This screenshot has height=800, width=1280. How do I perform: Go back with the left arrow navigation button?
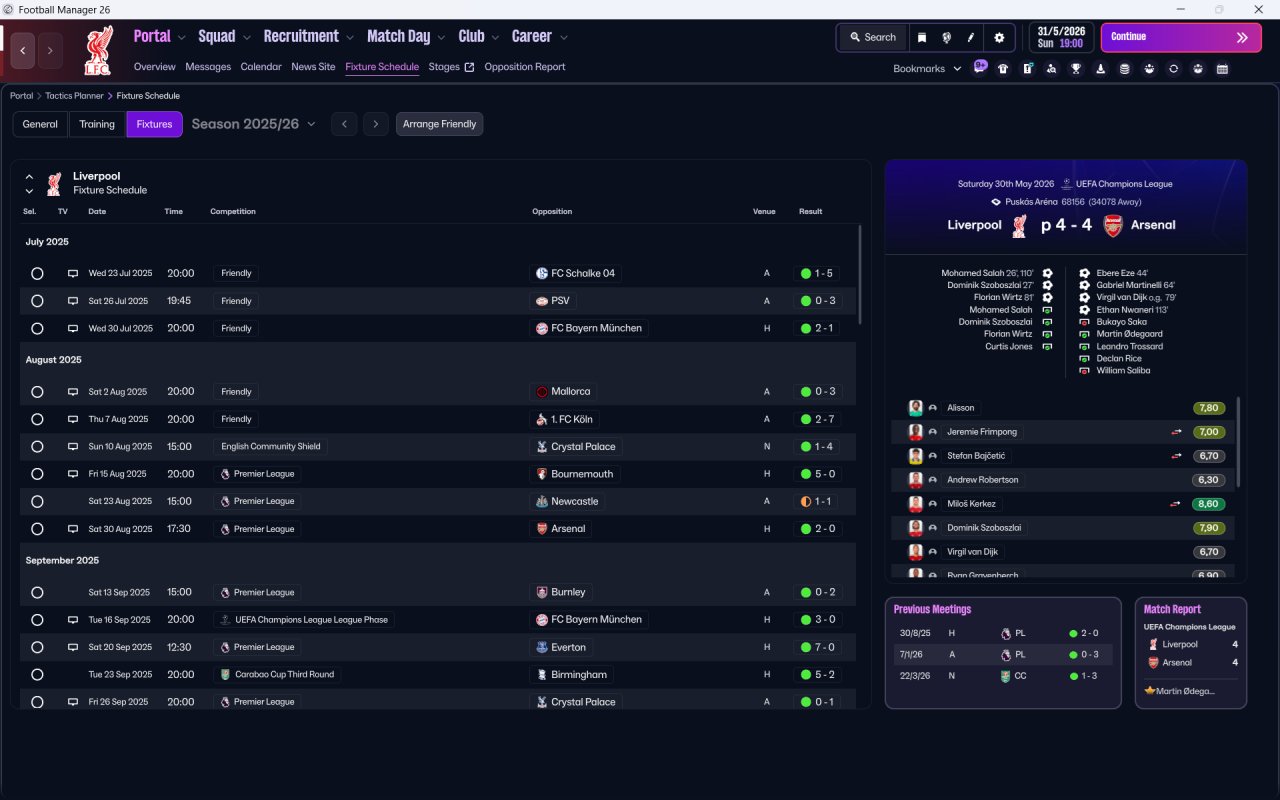[23, 50]
